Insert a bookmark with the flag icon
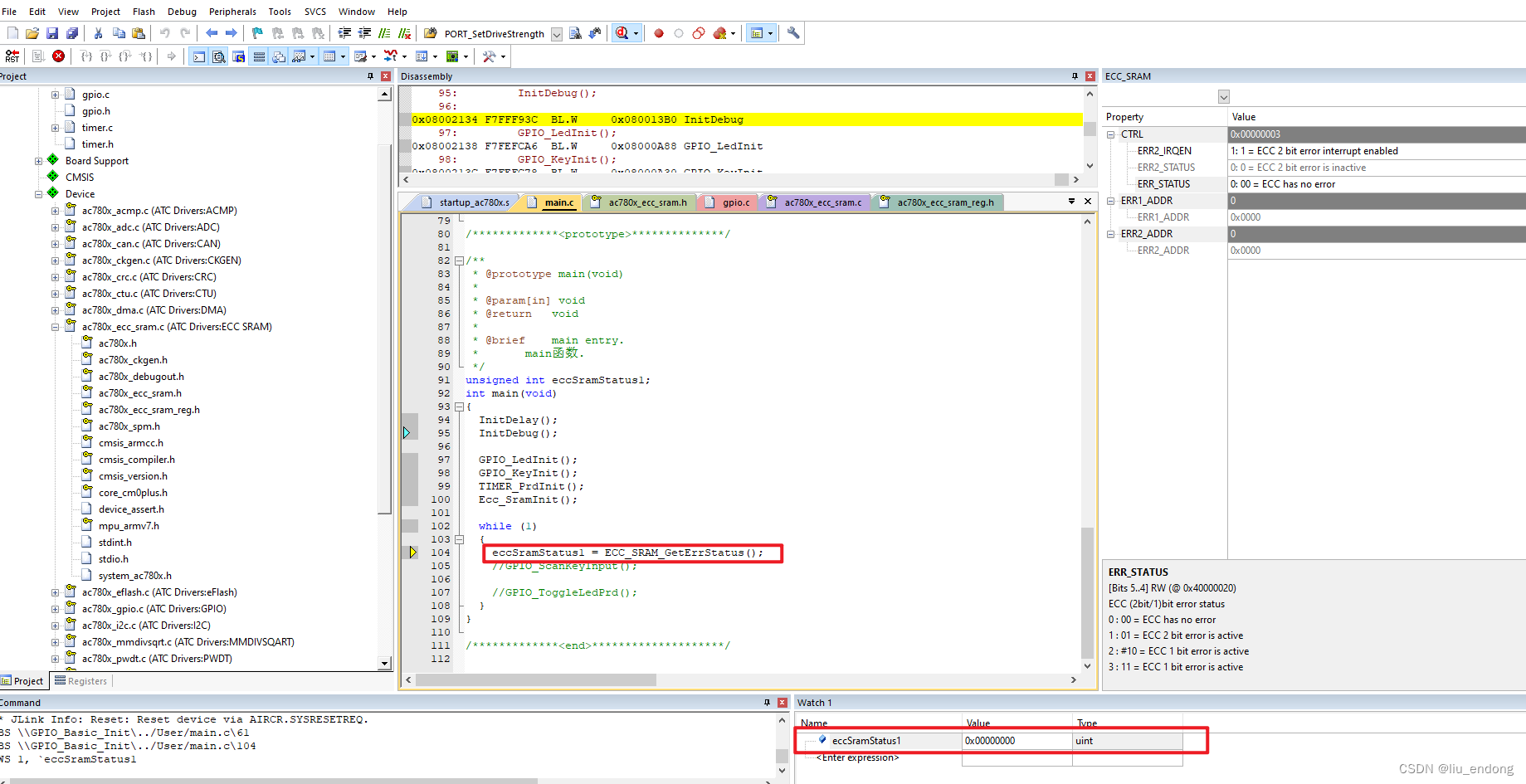The image size is (1526, 784). point(257,33)
